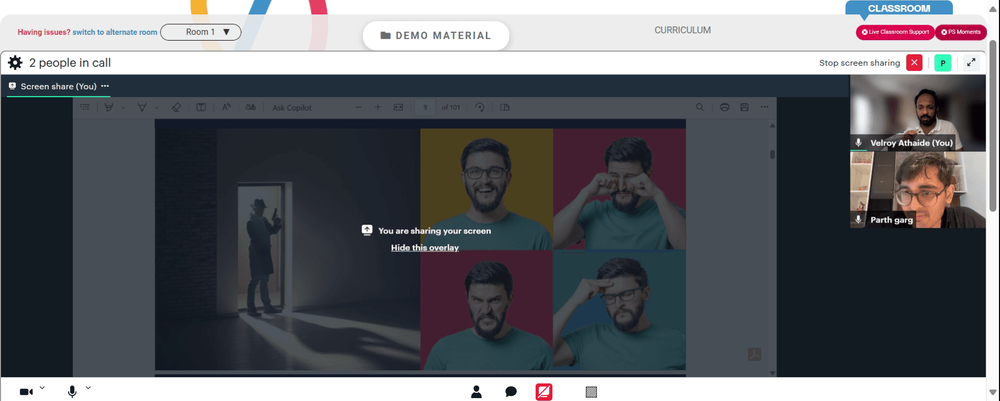Click 'You are sharing your screen' text
The height and width of the screenshot is (401, 1000).
point(434,231)
